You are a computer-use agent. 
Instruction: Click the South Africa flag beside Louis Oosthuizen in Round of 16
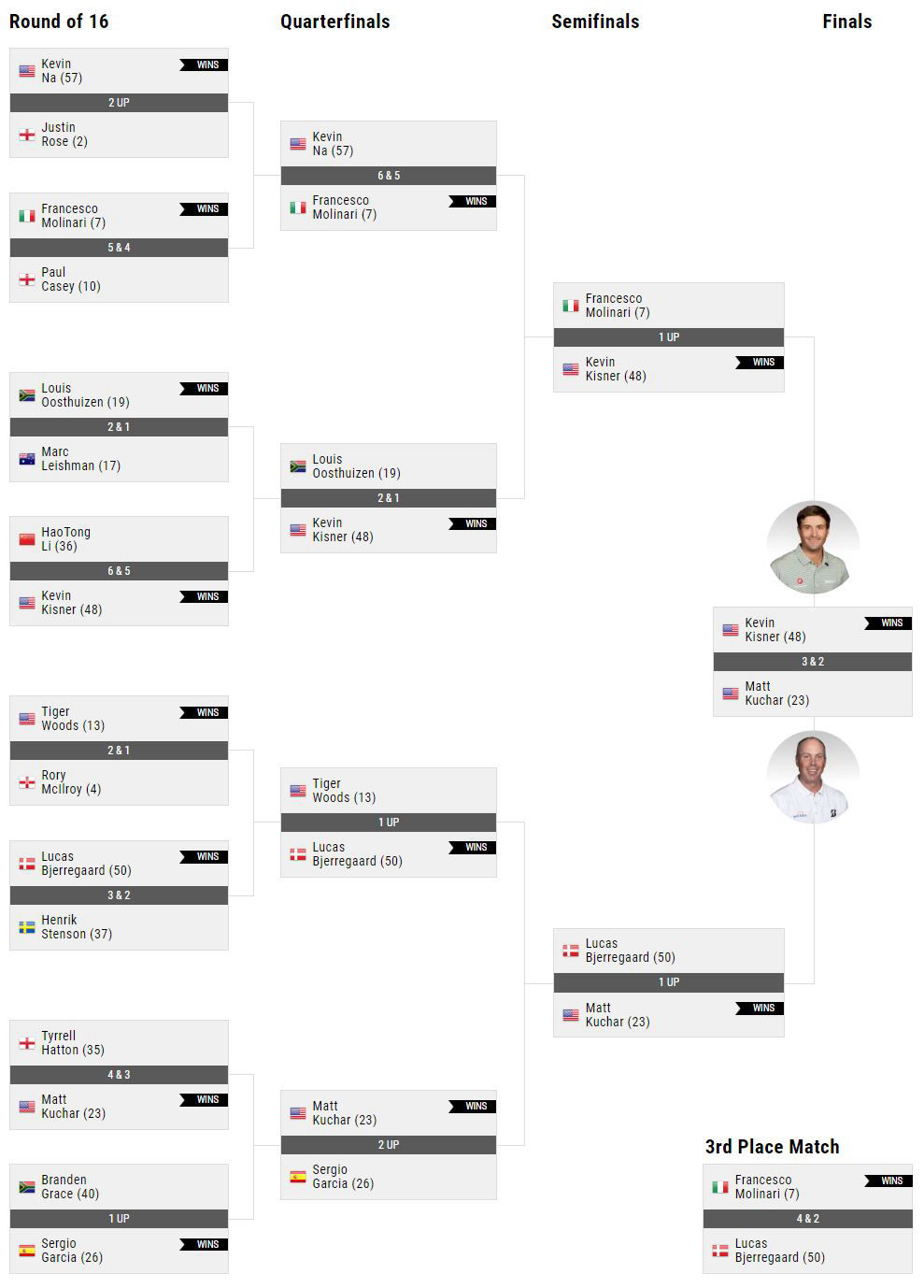tap(27, 395)
